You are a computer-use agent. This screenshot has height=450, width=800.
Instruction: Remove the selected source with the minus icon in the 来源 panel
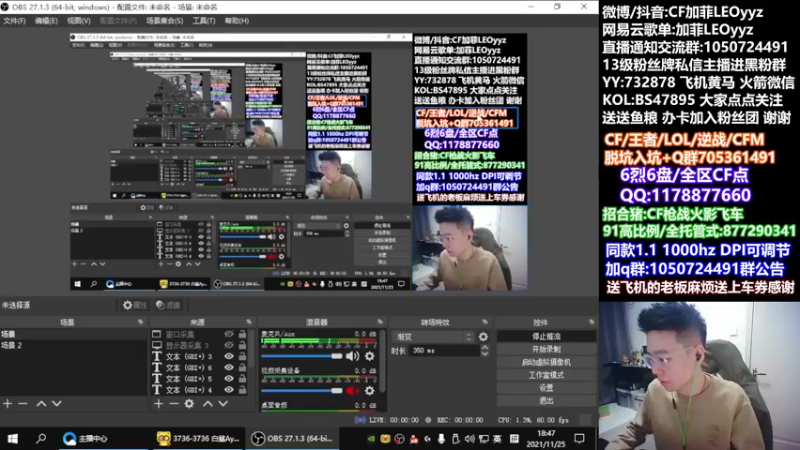pyautogui.click(x=173, y=404)
